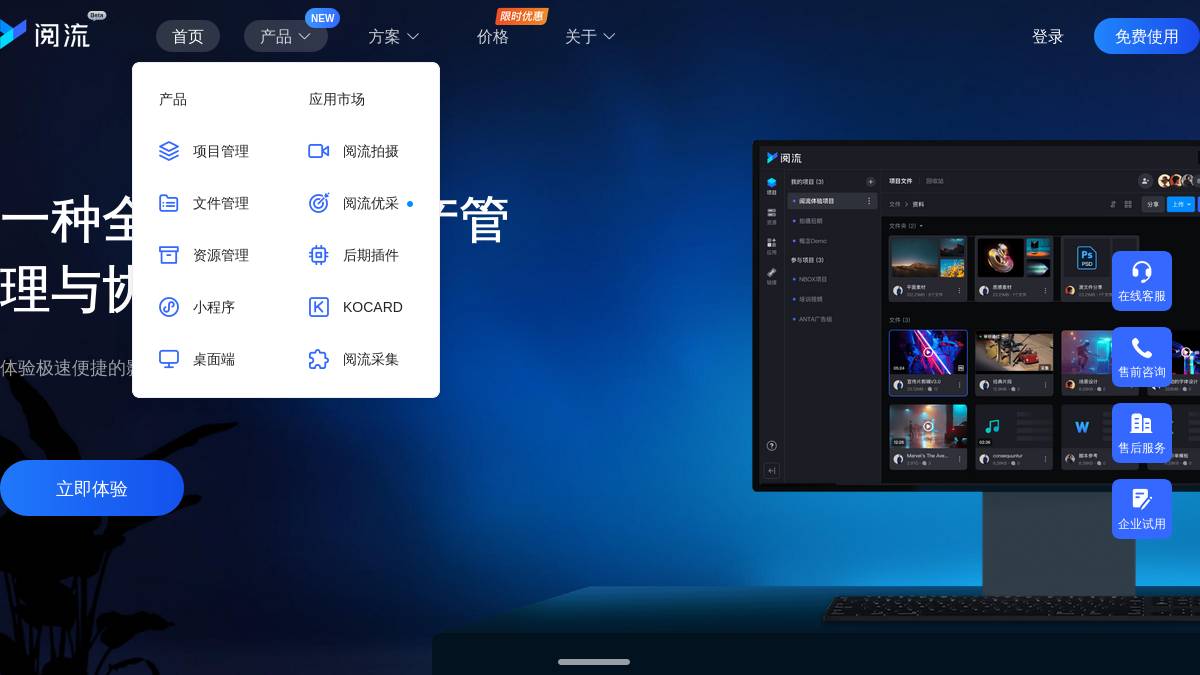Expand the 关于 dropdown chevron
This screenshot has height=675, width=1200.
pos(609,36)
